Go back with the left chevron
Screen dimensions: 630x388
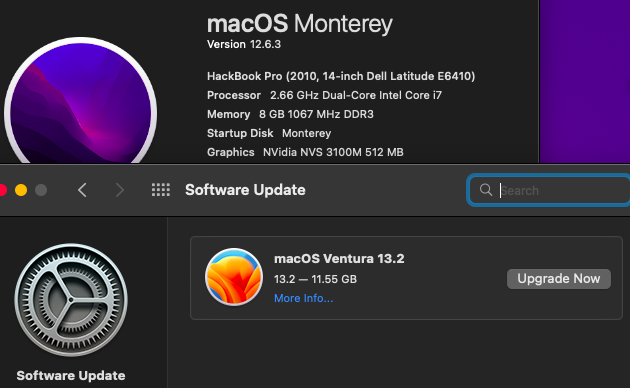tap(82, 190)
